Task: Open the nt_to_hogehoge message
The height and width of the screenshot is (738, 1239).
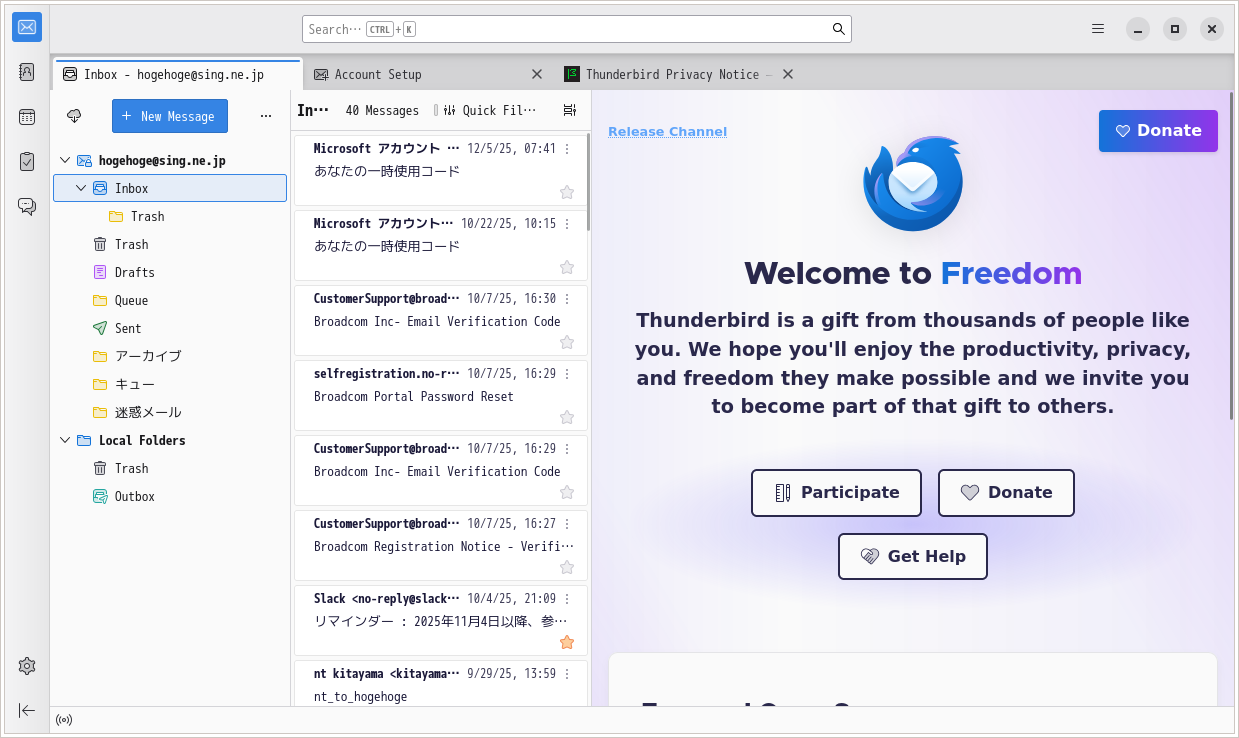Action: 440,684
